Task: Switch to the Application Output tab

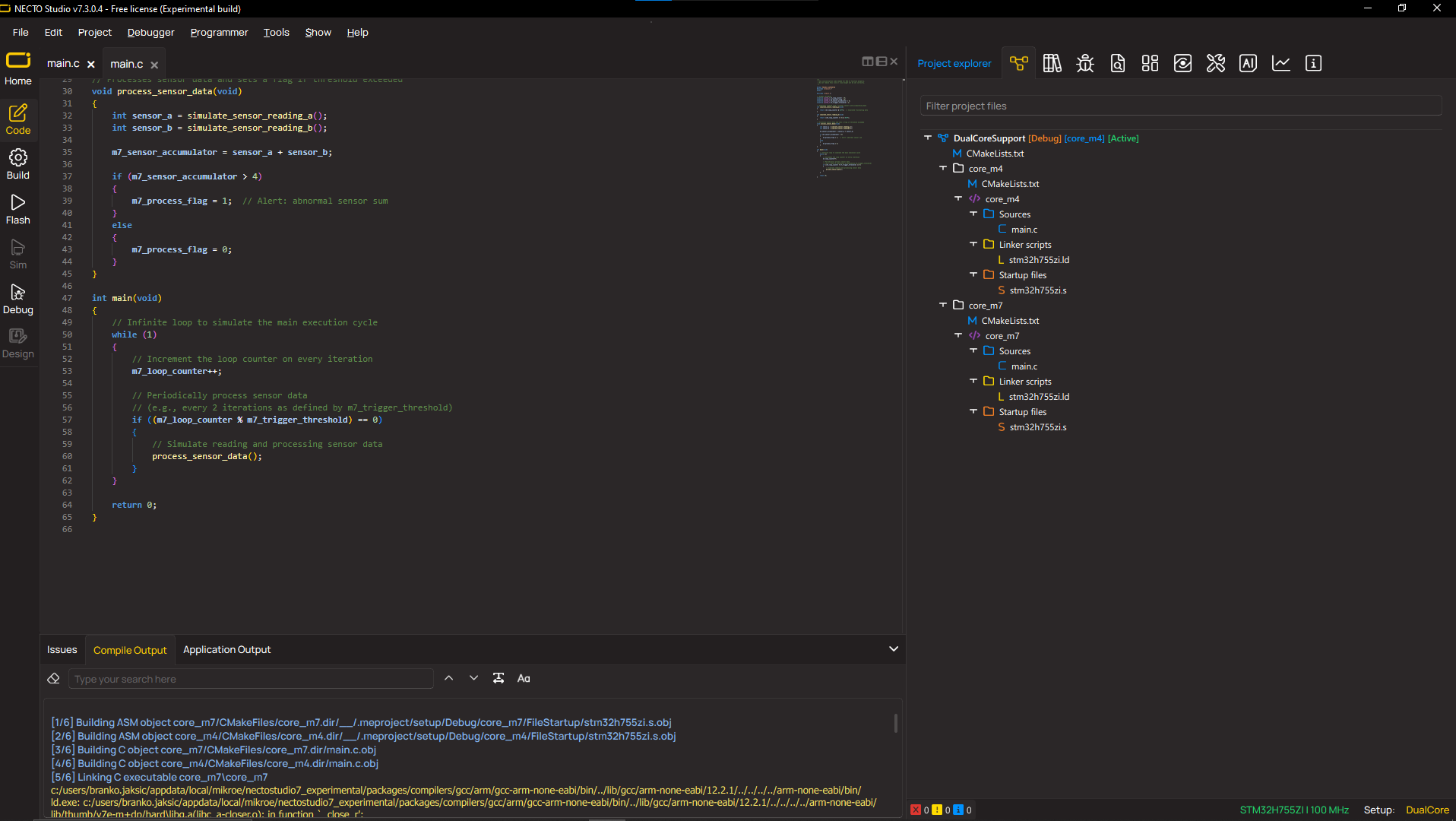Action: point(226,649)
